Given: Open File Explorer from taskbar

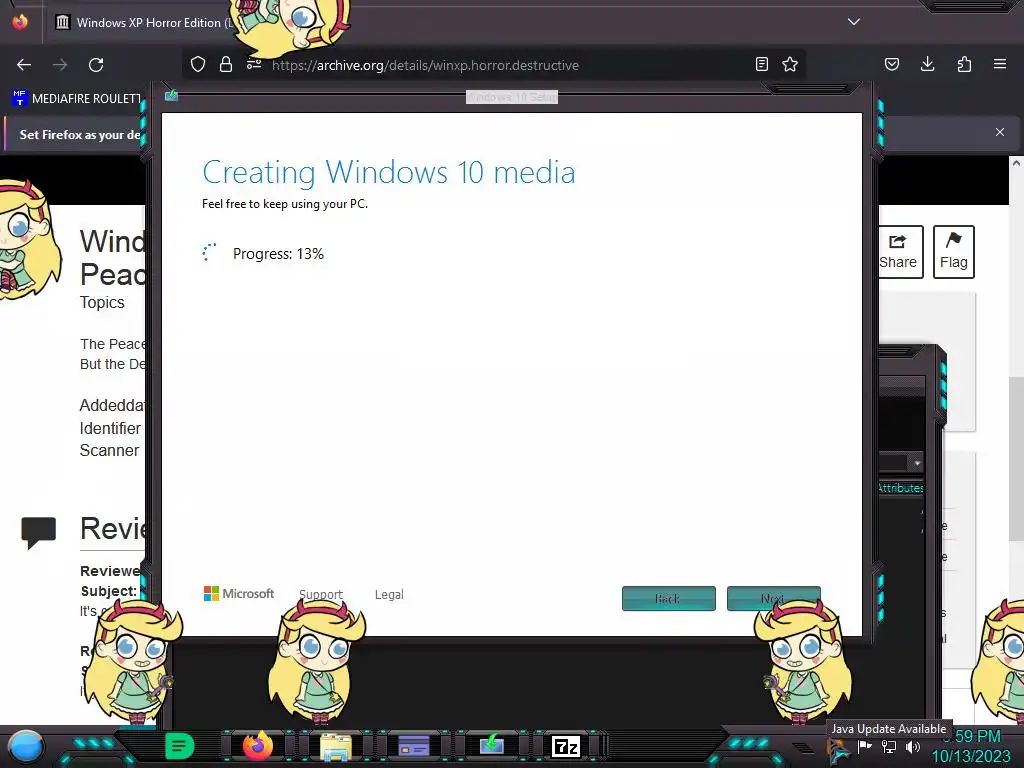Looking at the screenshot, I should 336,746.
